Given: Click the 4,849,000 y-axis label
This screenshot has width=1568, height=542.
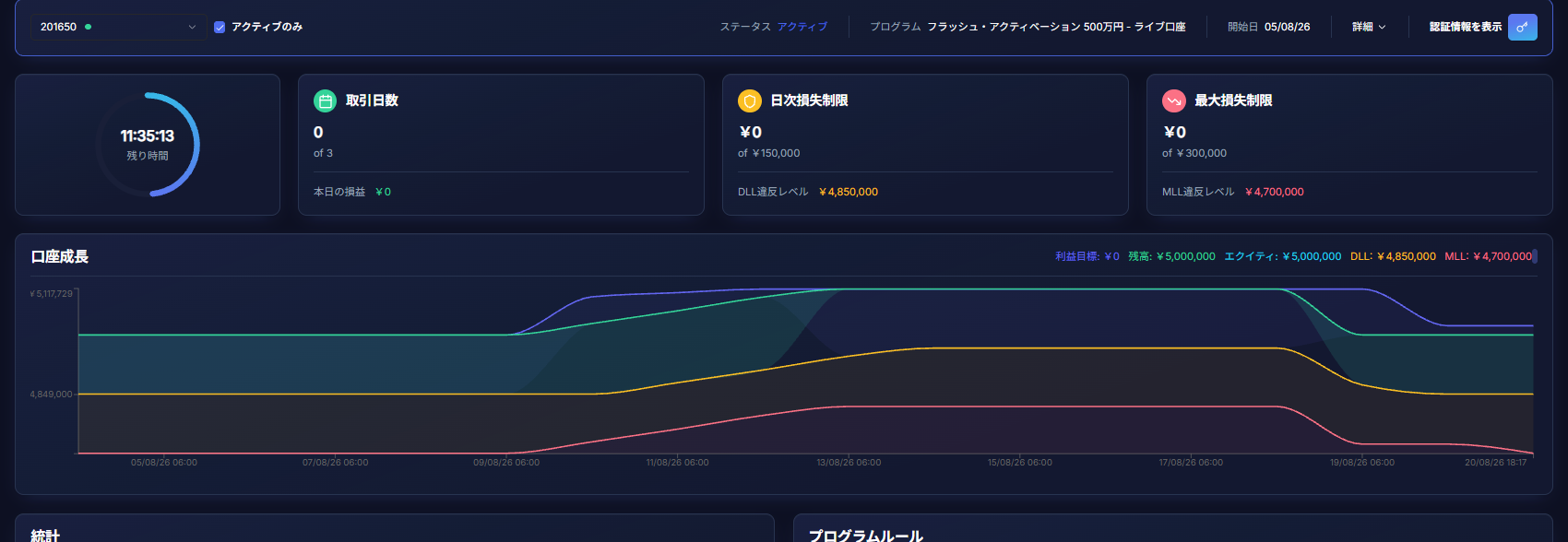Looking at the screenshot, I should pos(51,395).
